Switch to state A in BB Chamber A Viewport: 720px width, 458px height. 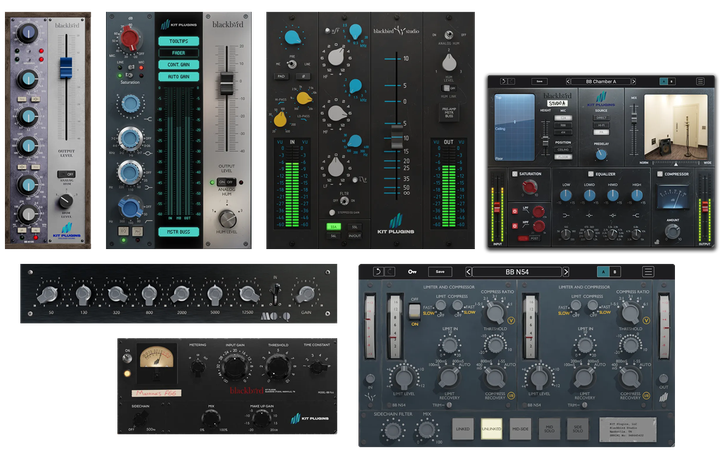[x=664, y=81]
